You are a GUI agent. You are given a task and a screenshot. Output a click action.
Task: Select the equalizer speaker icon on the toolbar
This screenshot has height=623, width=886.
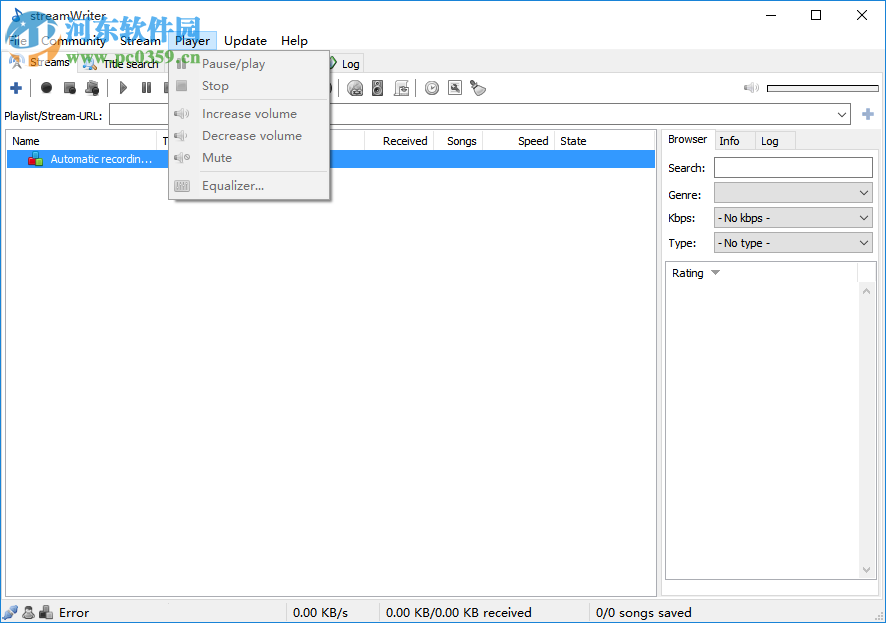click(x=377, y=88)
